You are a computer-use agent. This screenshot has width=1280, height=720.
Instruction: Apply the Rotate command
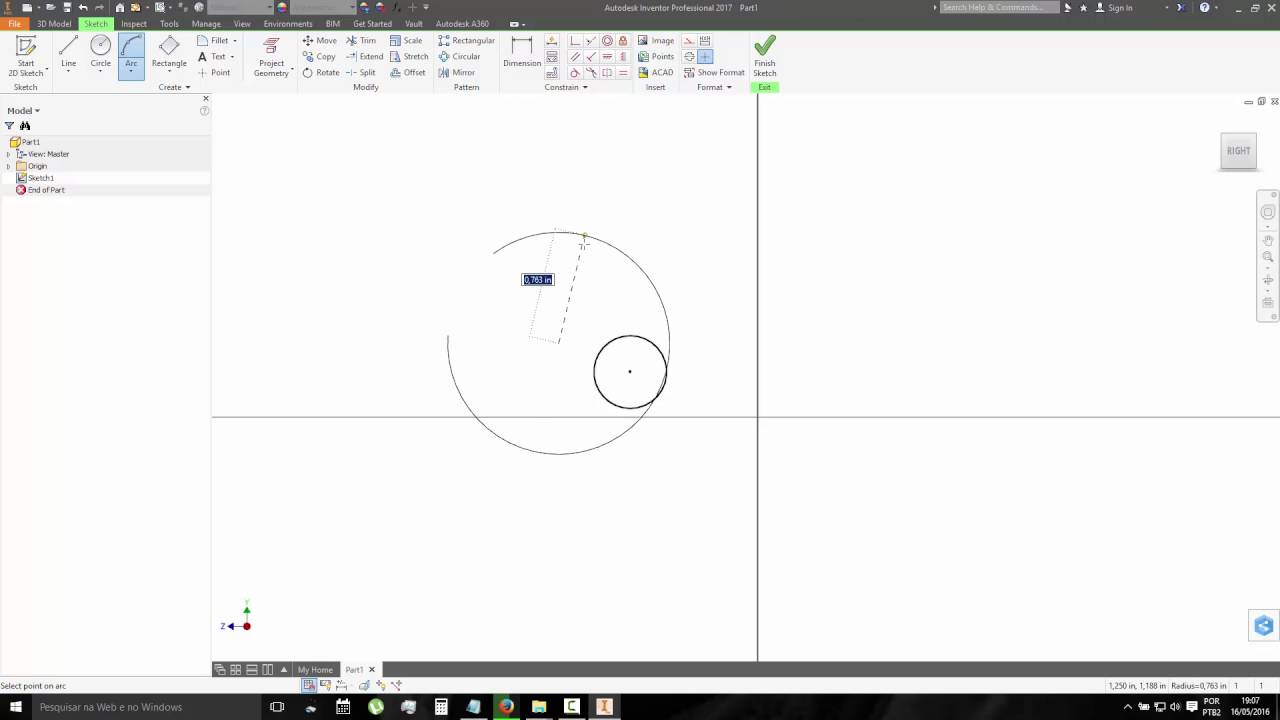coord(321,72)
